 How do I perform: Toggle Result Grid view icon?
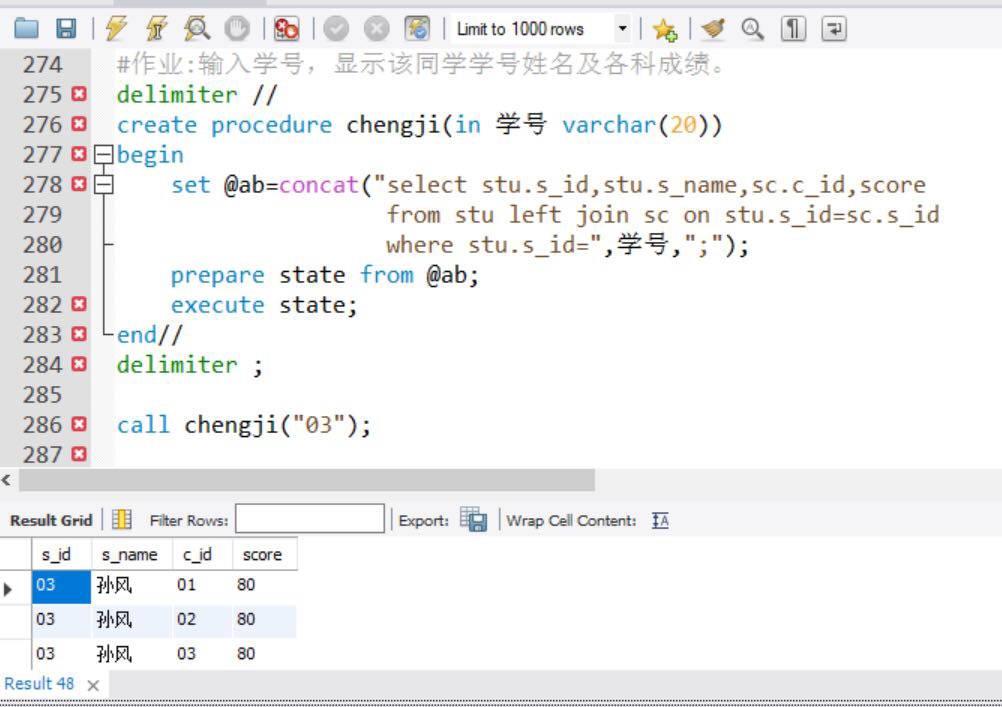click(x=121, y=520)
